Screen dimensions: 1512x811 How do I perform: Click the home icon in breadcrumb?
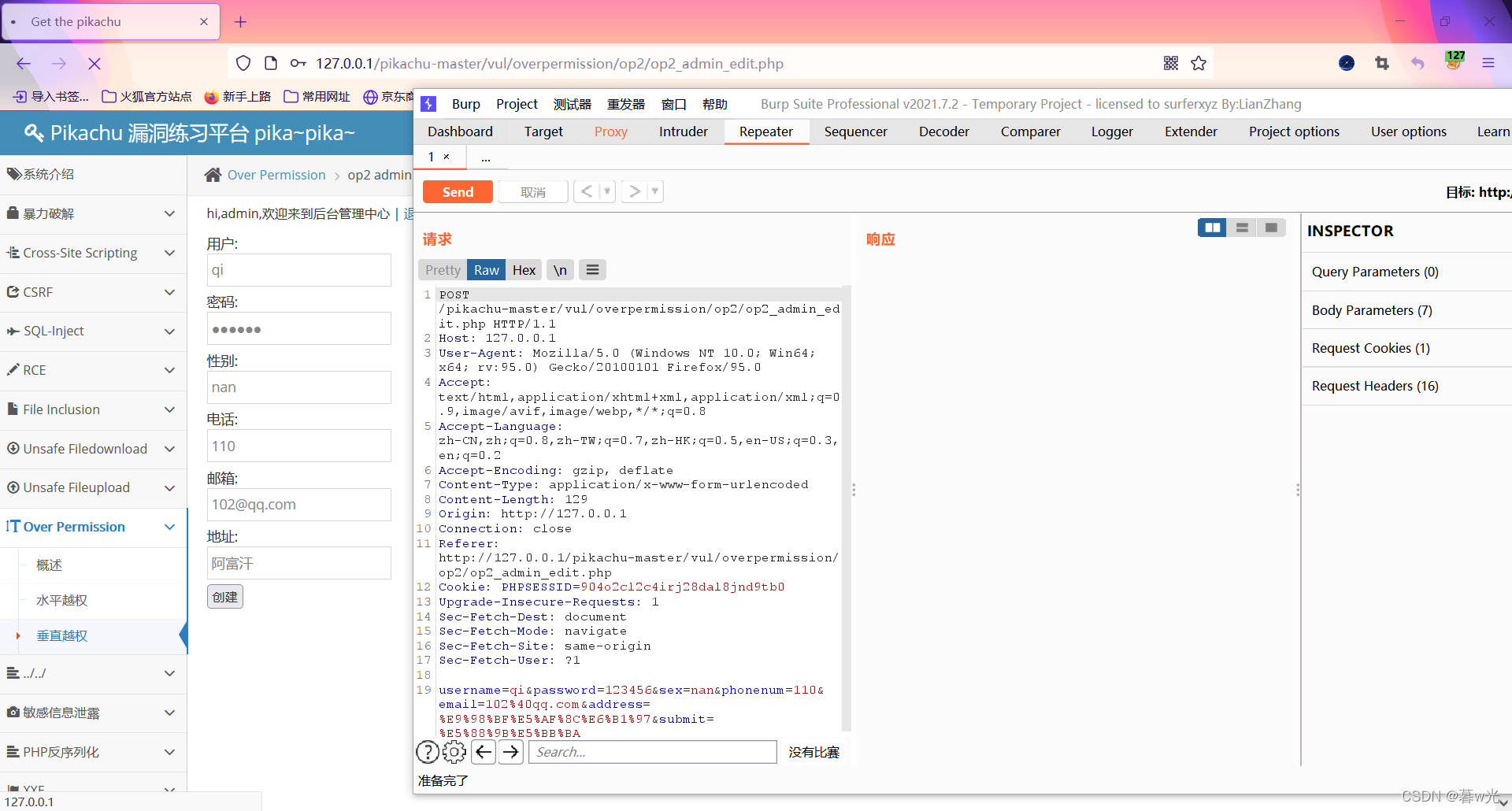213,175
